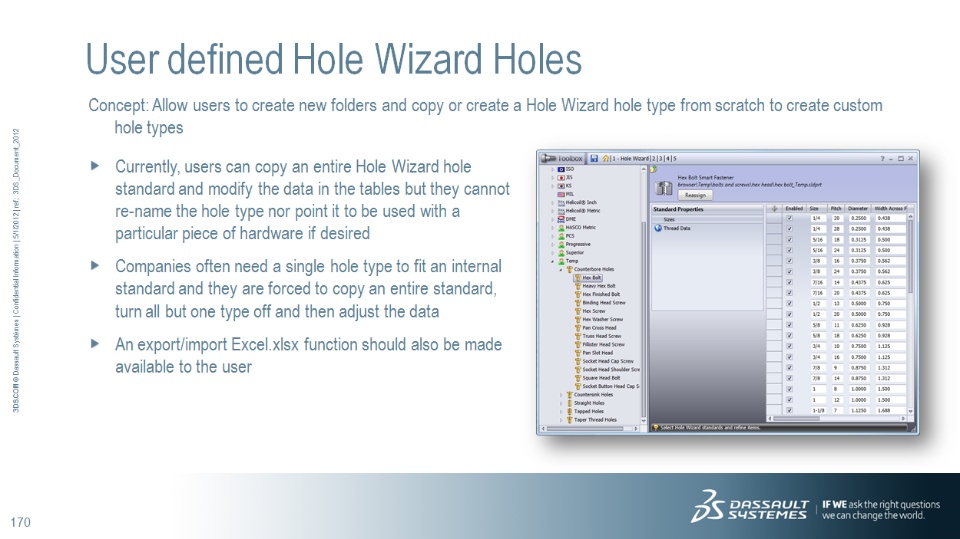Image resolution: width=960 pixels, height=539 pixels.
Task: Click the Truss Head Screw hole icon
Action: (578, 336)
